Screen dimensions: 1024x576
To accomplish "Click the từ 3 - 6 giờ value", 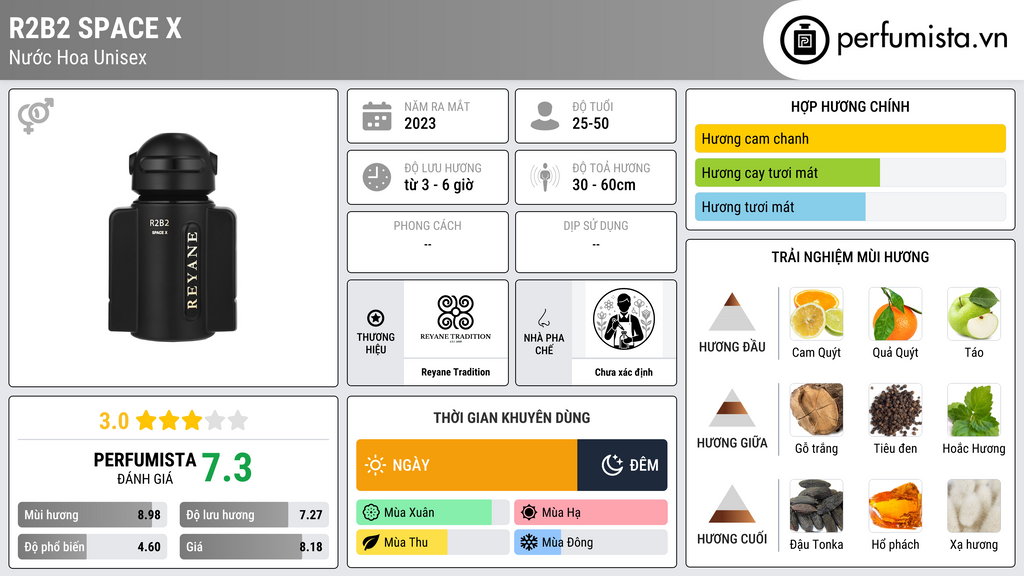I will click(x=439, y=185).
